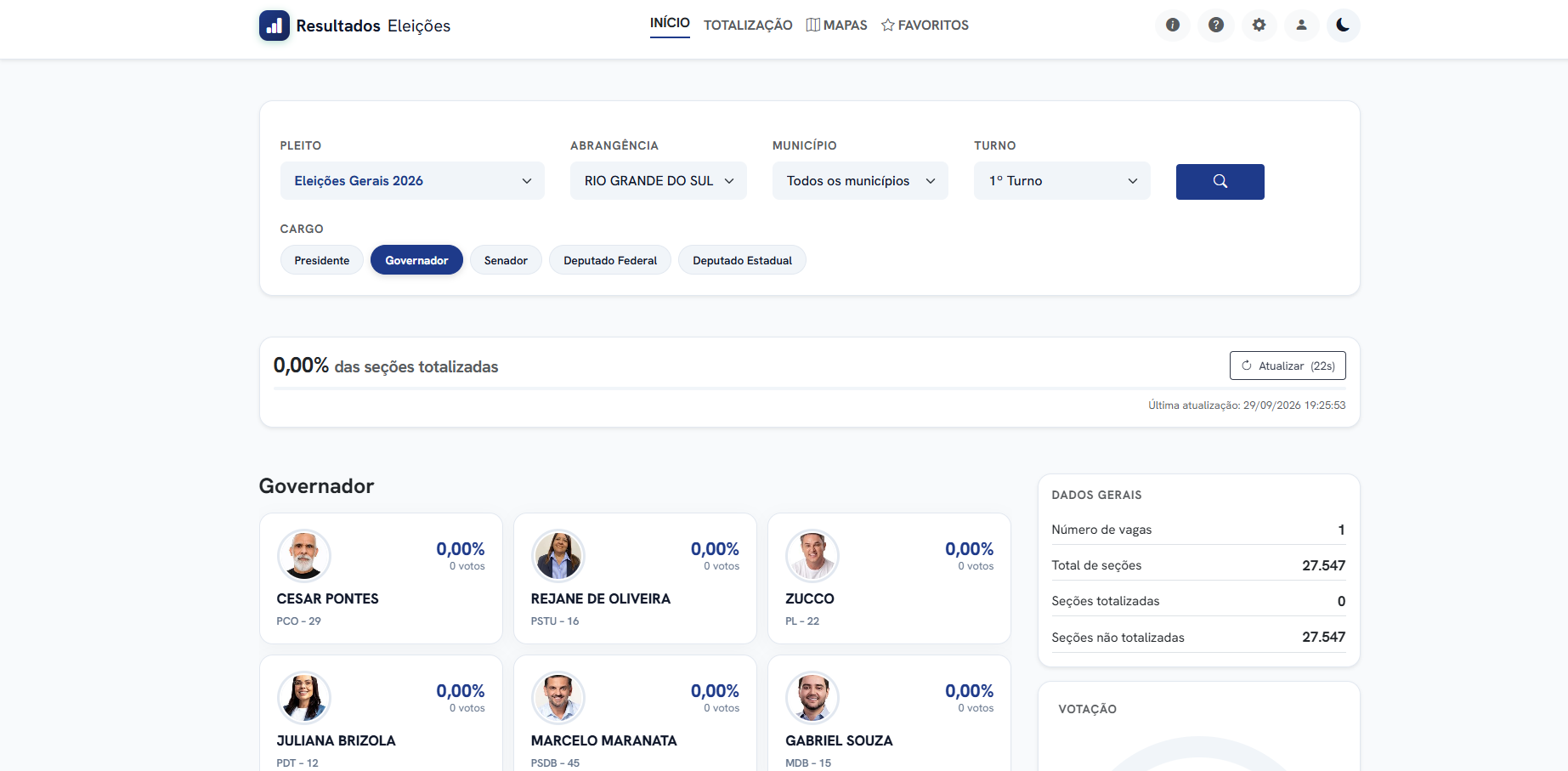This screenshot has height=771, width=1568.
Task: Click Zucco's 0,00% vote percentage
Action: pyautogui.click(x=969, y=549)
